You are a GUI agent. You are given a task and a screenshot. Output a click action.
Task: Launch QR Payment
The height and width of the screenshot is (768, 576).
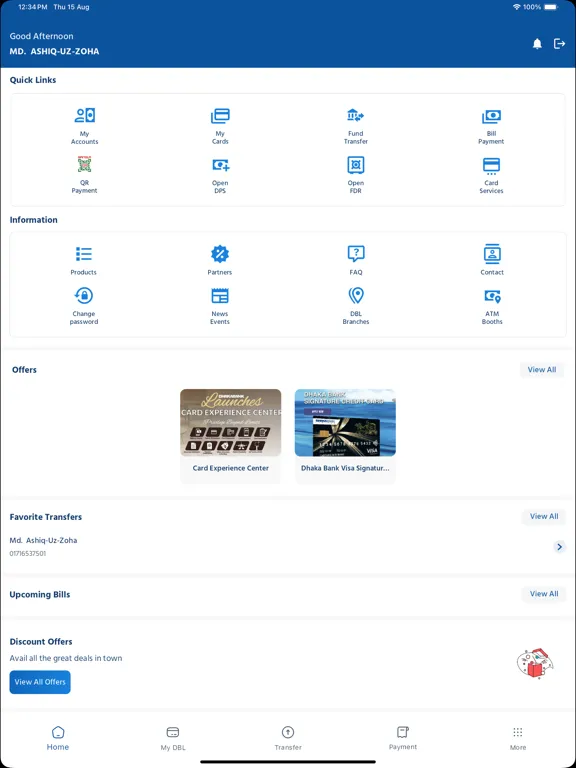click(84, 175)
